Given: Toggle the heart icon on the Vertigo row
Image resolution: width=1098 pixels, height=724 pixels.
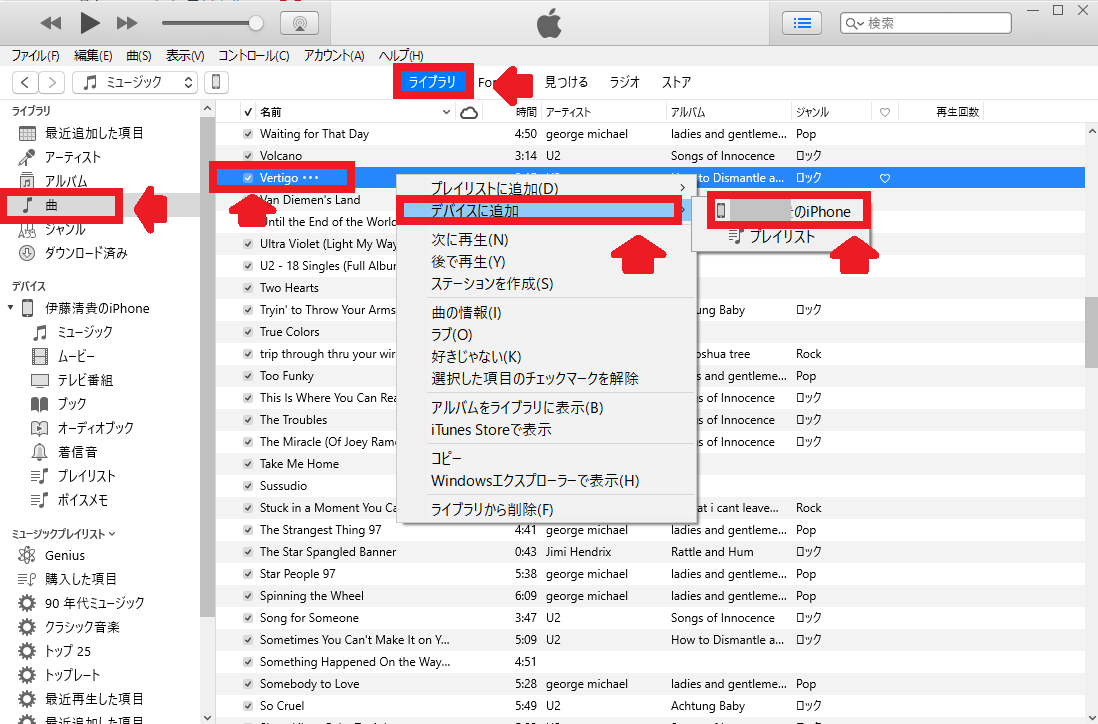Looking at the screenshot, I should 886,176.
